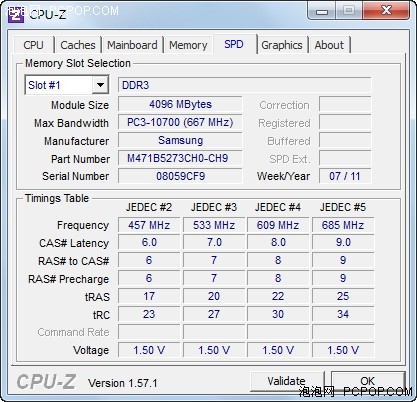Open the Caches tab
The image size is (417, 402).
tap(78, 45)
